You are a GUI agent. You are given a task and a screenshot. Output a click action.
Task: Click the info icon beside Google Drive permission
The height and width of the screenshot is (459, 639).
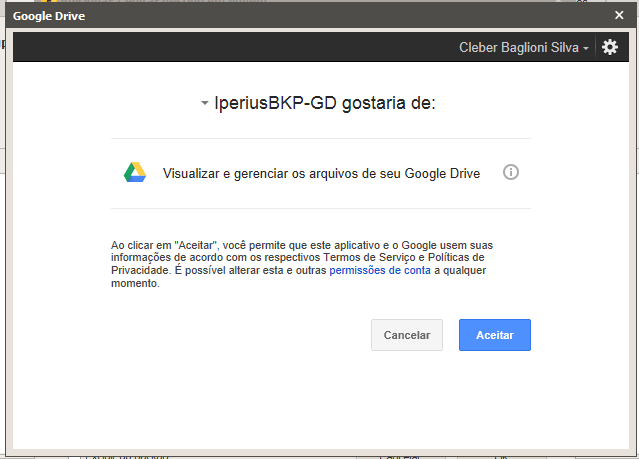coord(511,172)
